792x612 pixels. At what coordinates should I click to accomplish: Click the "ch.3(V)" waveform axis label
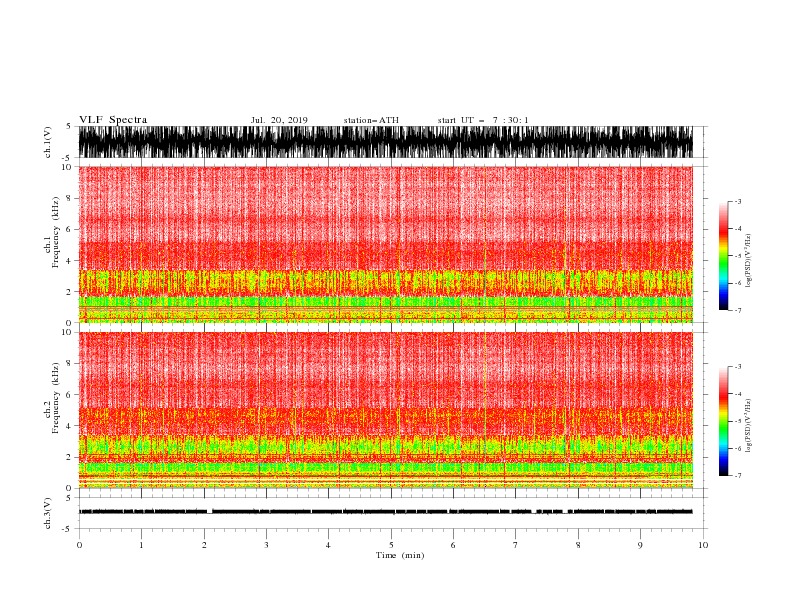point(48,513)
